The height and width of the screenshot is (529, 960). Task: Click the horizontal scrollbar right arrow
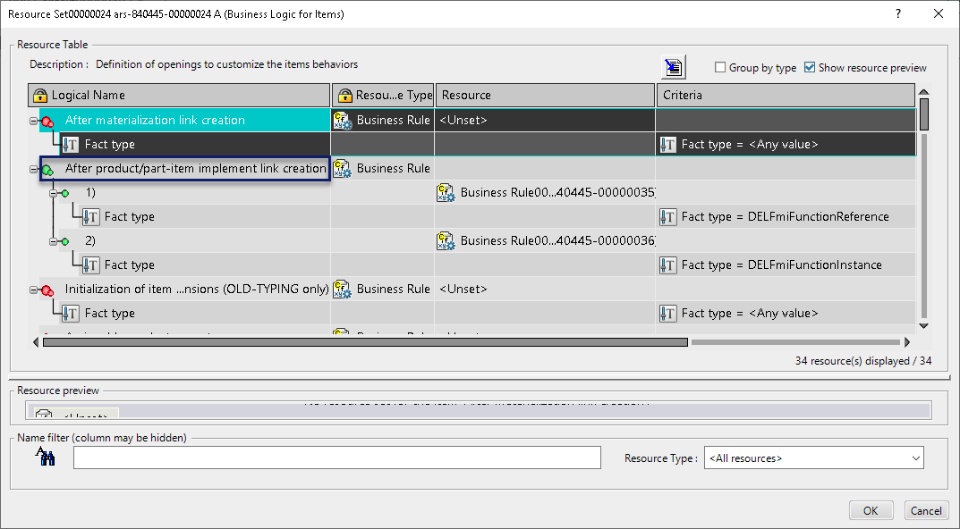[907, 342]
